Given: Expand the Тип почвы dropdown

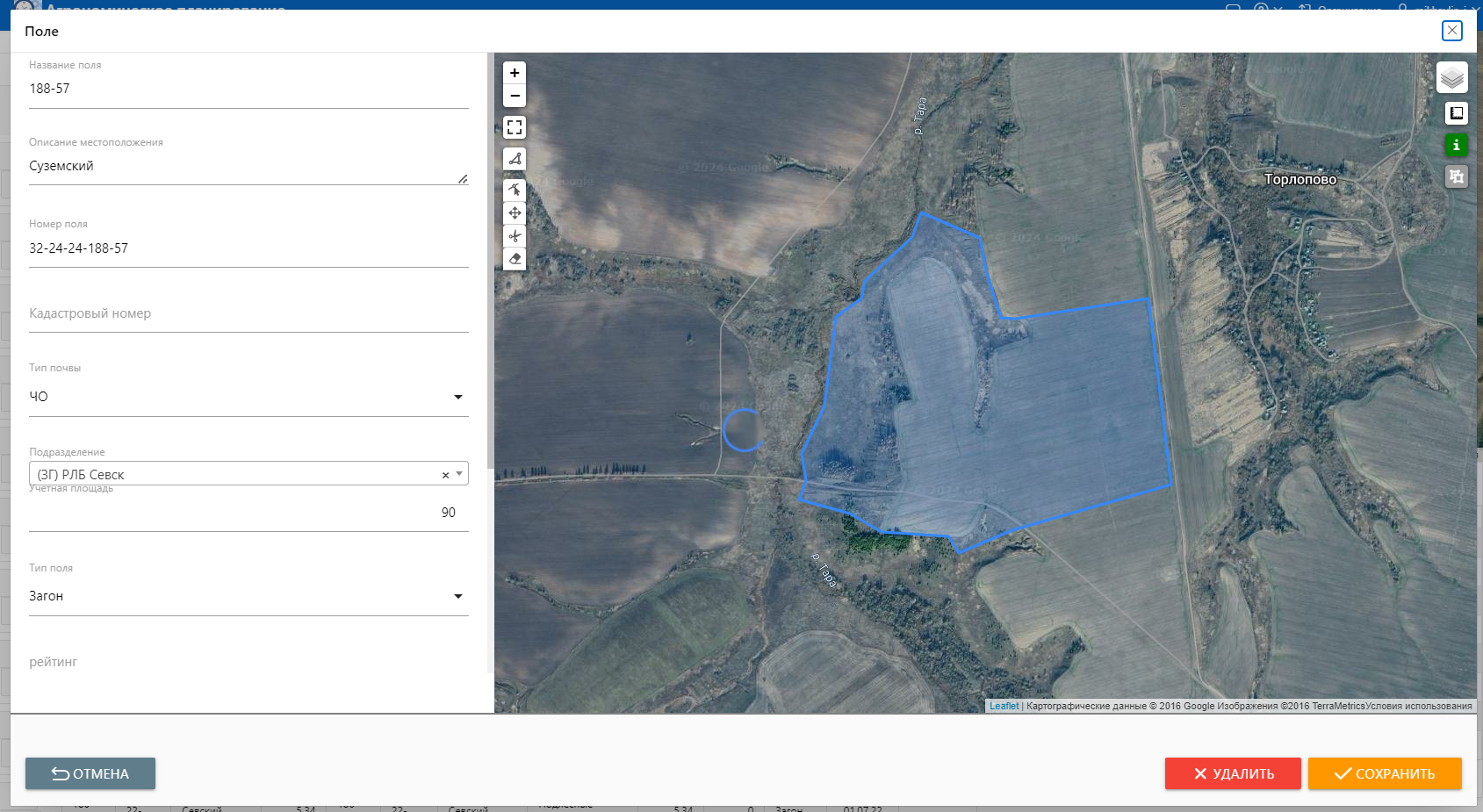Looking at the screenshot, I should click(457, 397).
